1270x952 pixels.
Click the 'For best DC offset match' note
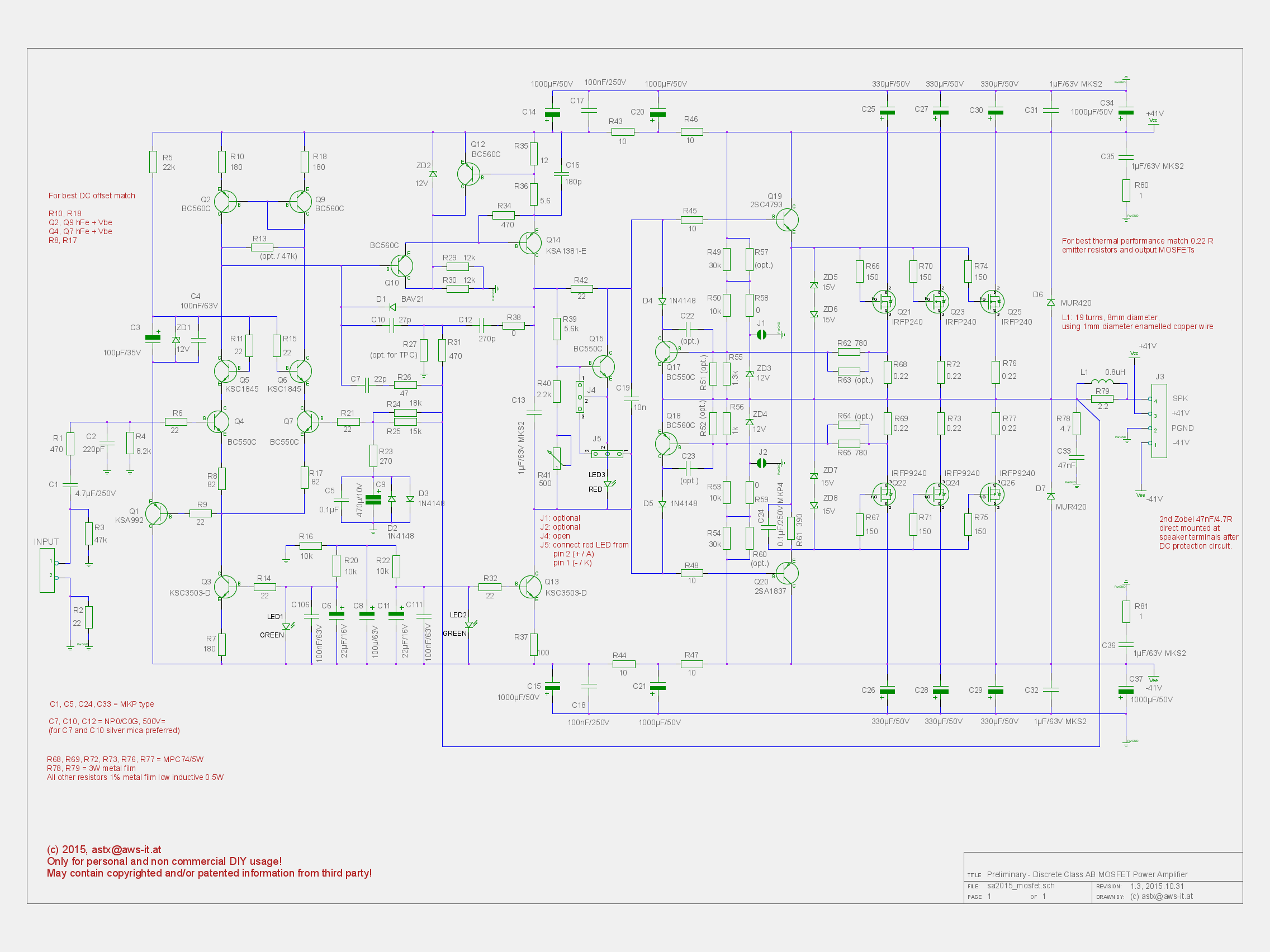pyautogui.click(x=92, y=196)
